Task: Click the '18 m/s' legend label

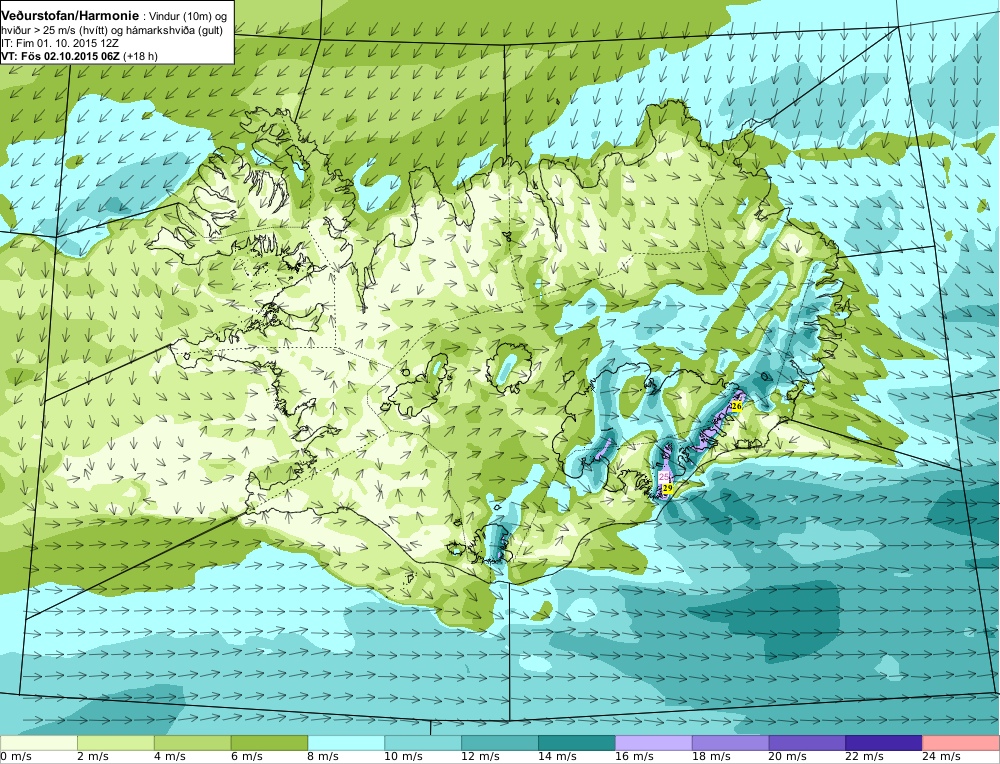Action: [x=711, y=757]
